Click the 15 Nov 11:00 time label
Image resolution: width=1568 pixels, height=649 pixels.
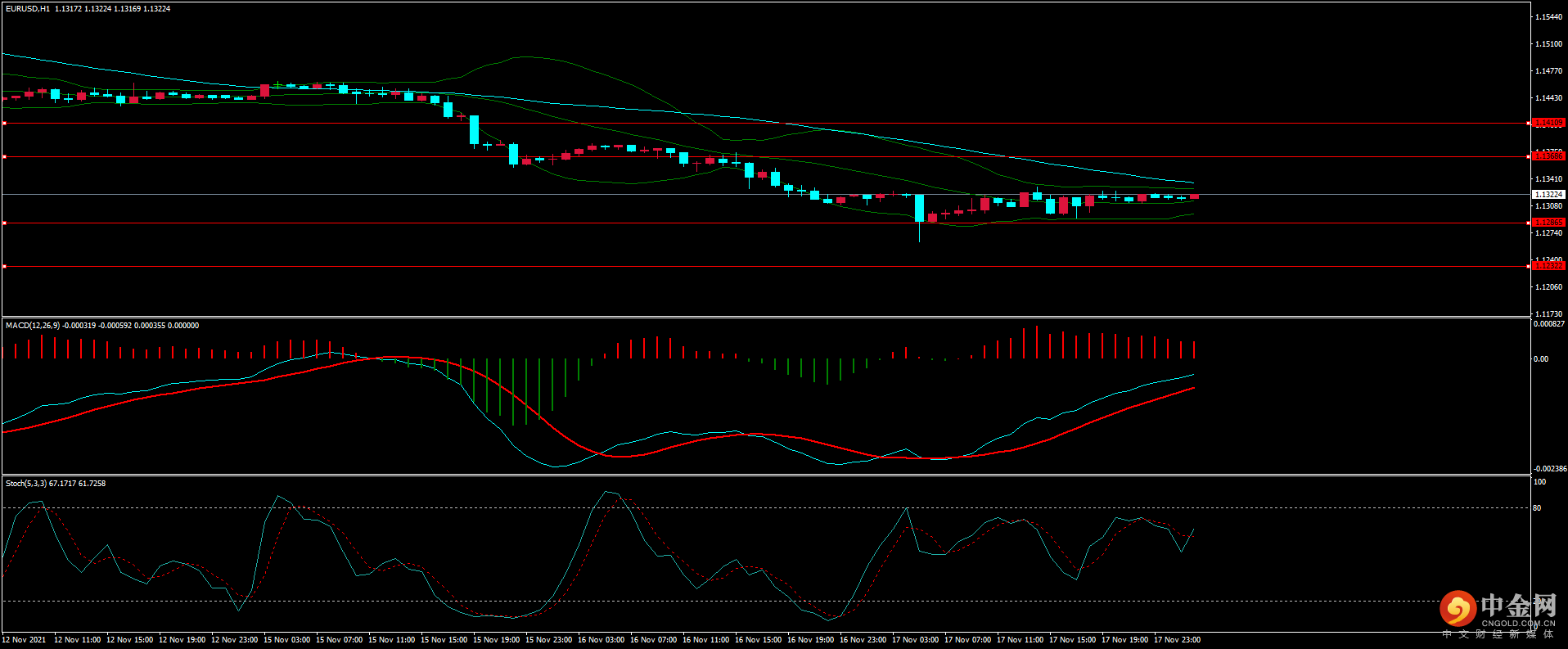coord(392,640)
